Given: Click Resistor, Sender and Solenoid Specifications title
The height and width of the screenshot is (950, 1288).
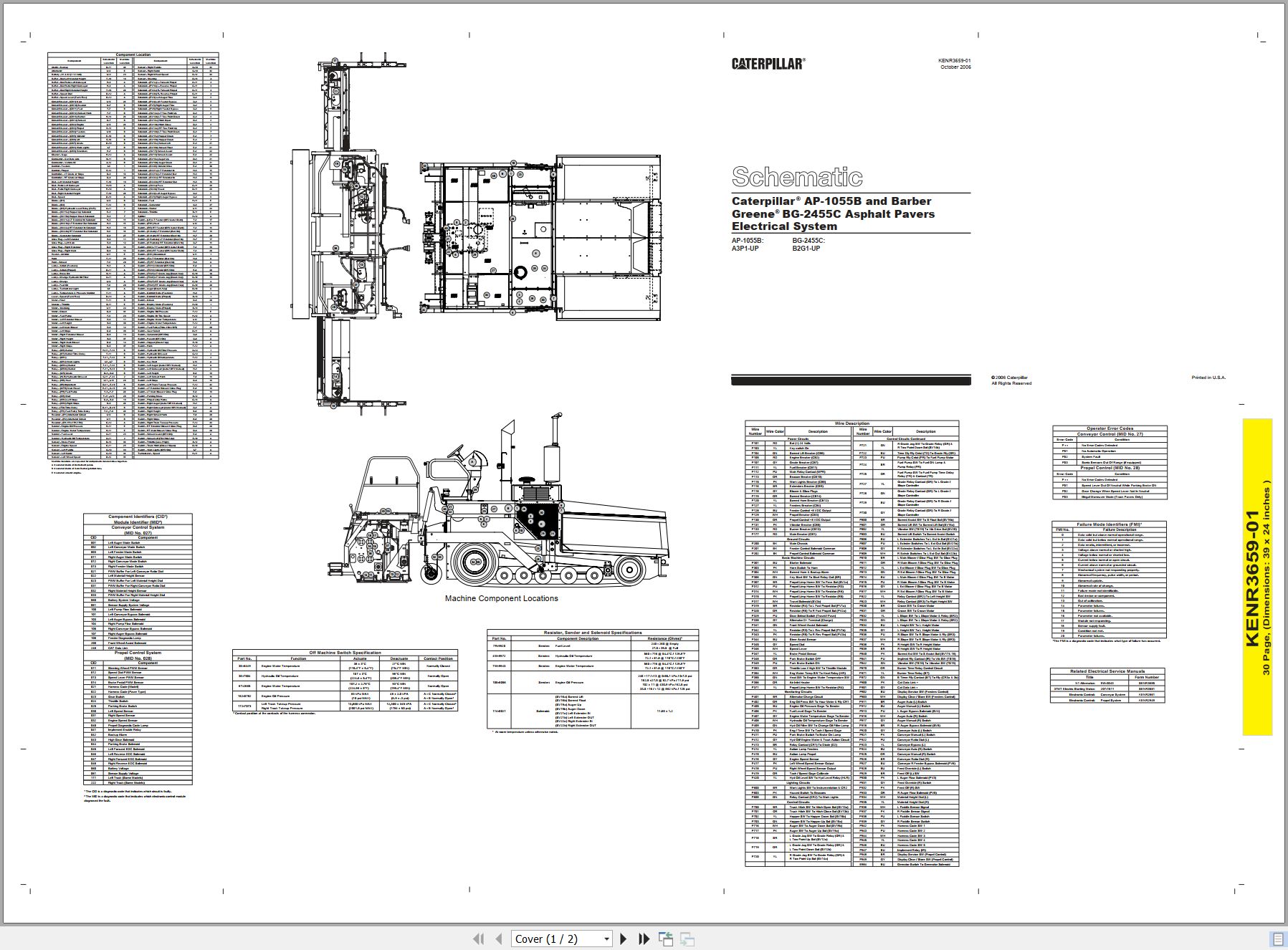Looking at the screenshot, I should point(592,633).
